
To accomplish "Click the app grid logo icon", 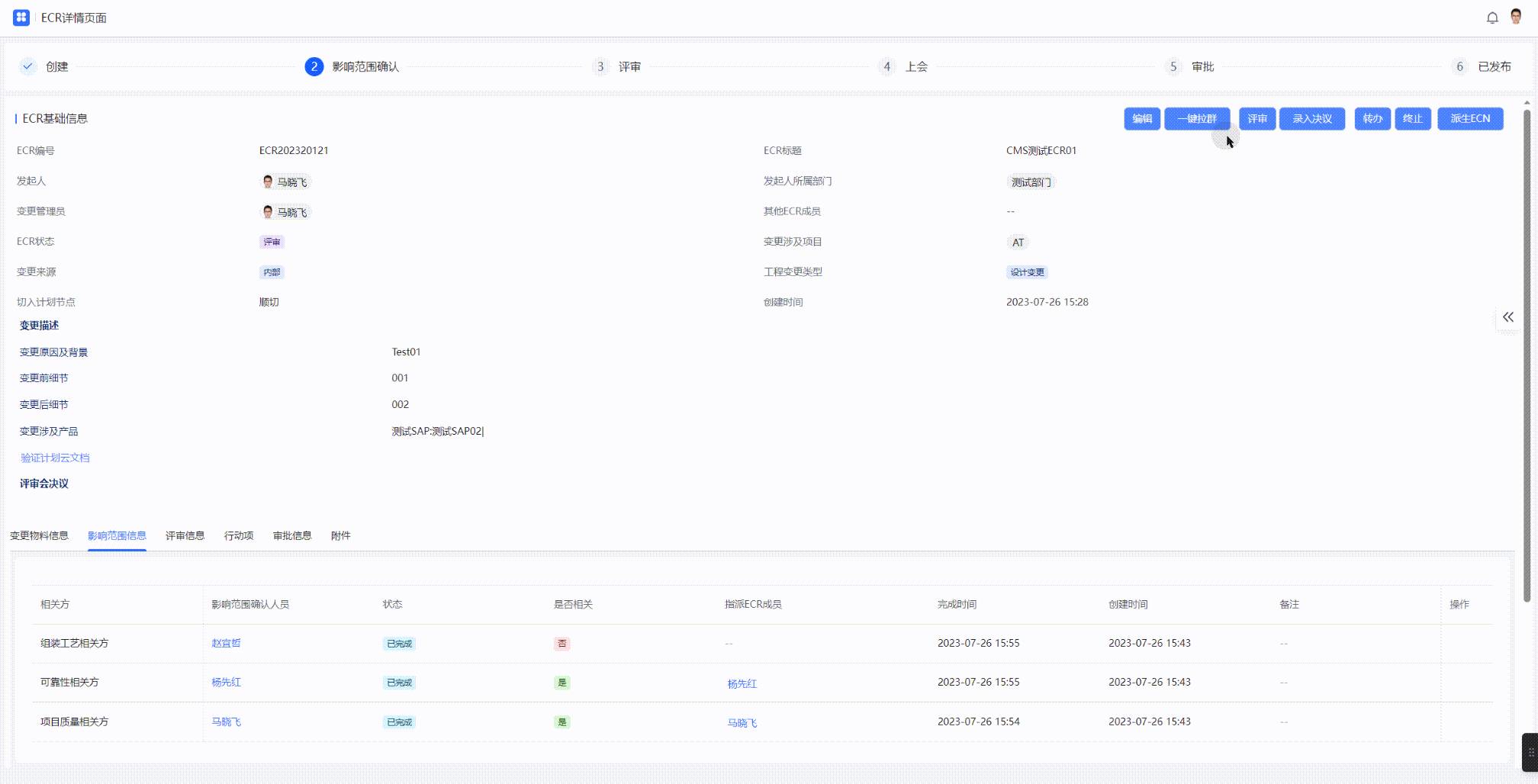I will tap(21, 18).
